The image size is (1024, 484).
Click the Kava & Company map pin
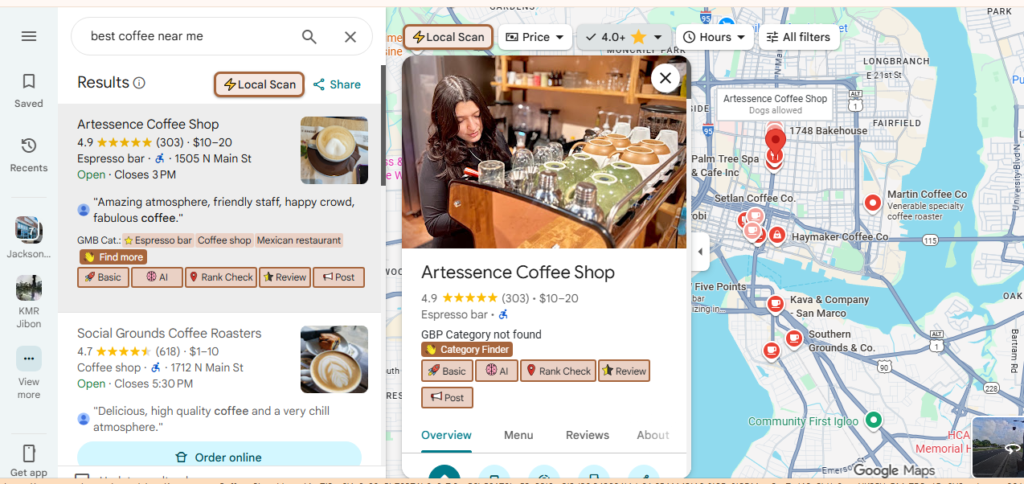point(775,304)
